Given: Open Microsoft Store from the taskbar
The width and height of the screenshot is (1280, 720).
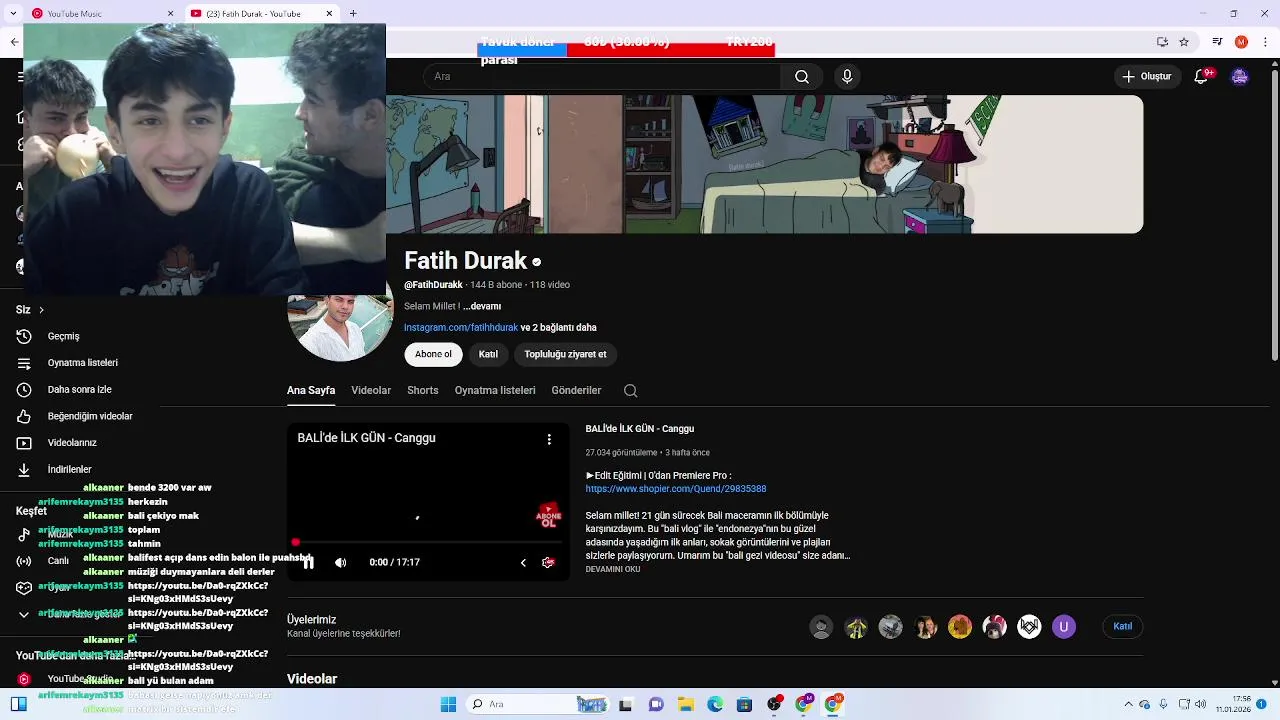Looking at the screenshot, I should tap(744, 704).
